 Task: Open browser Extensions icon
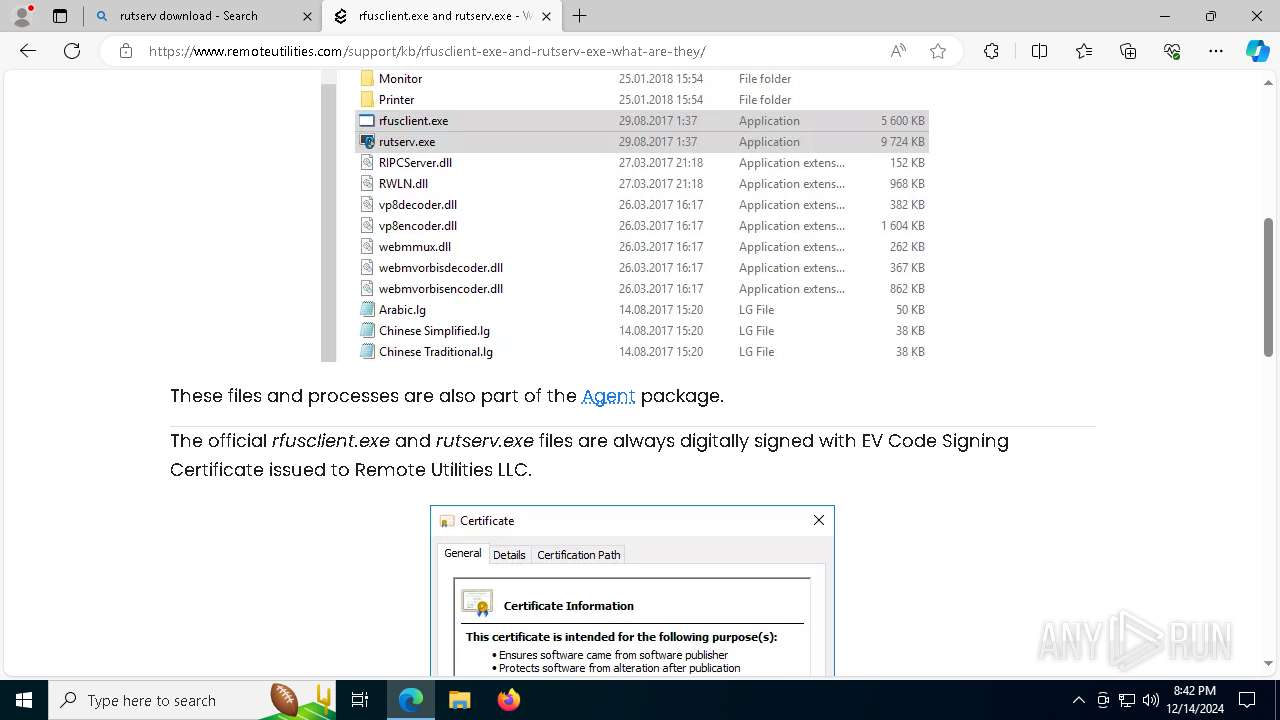tap(991, 51)
